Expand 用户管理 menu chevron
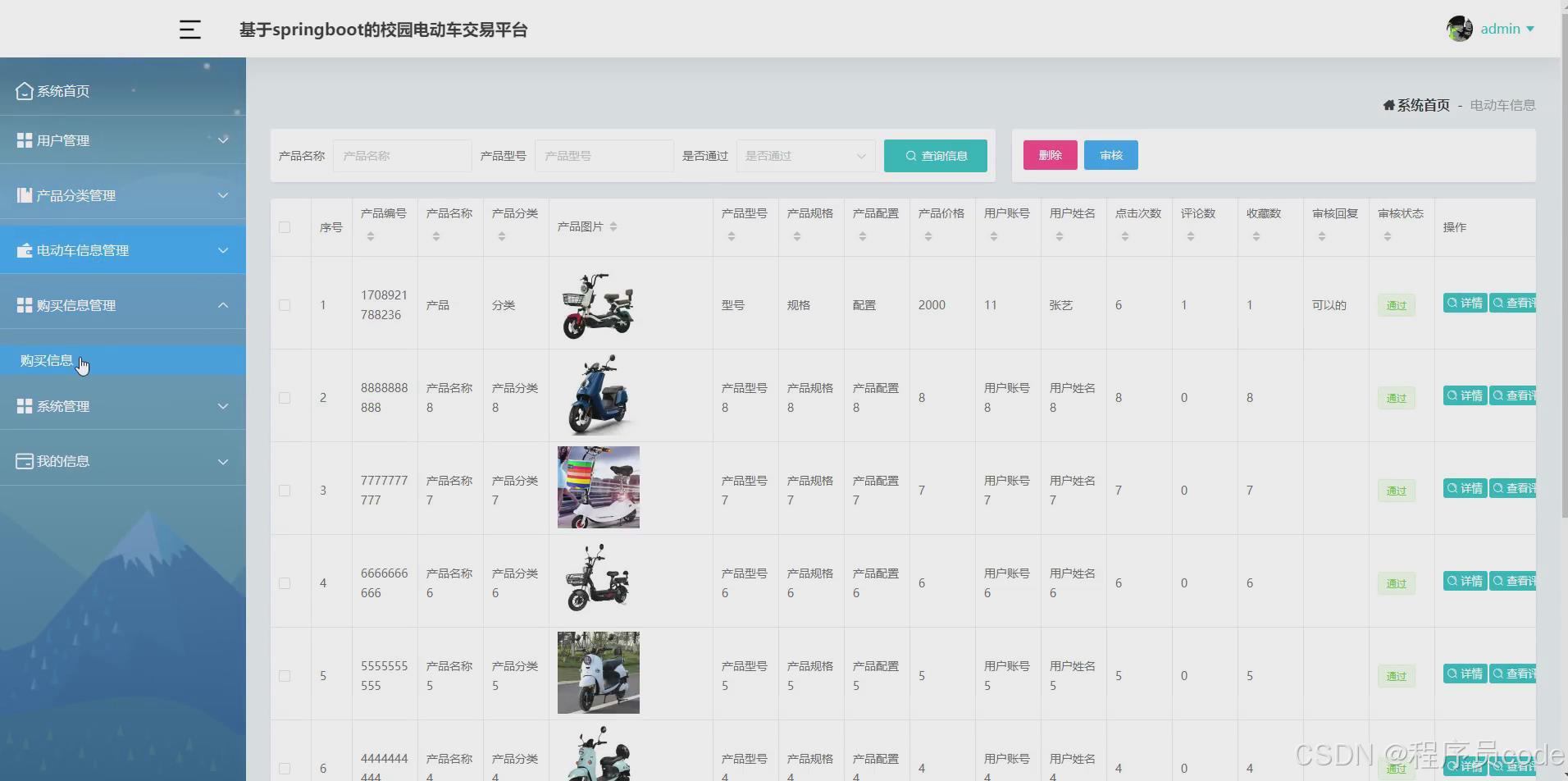Viewport: 1568px width, 781px height. click(x=223, y=140)
